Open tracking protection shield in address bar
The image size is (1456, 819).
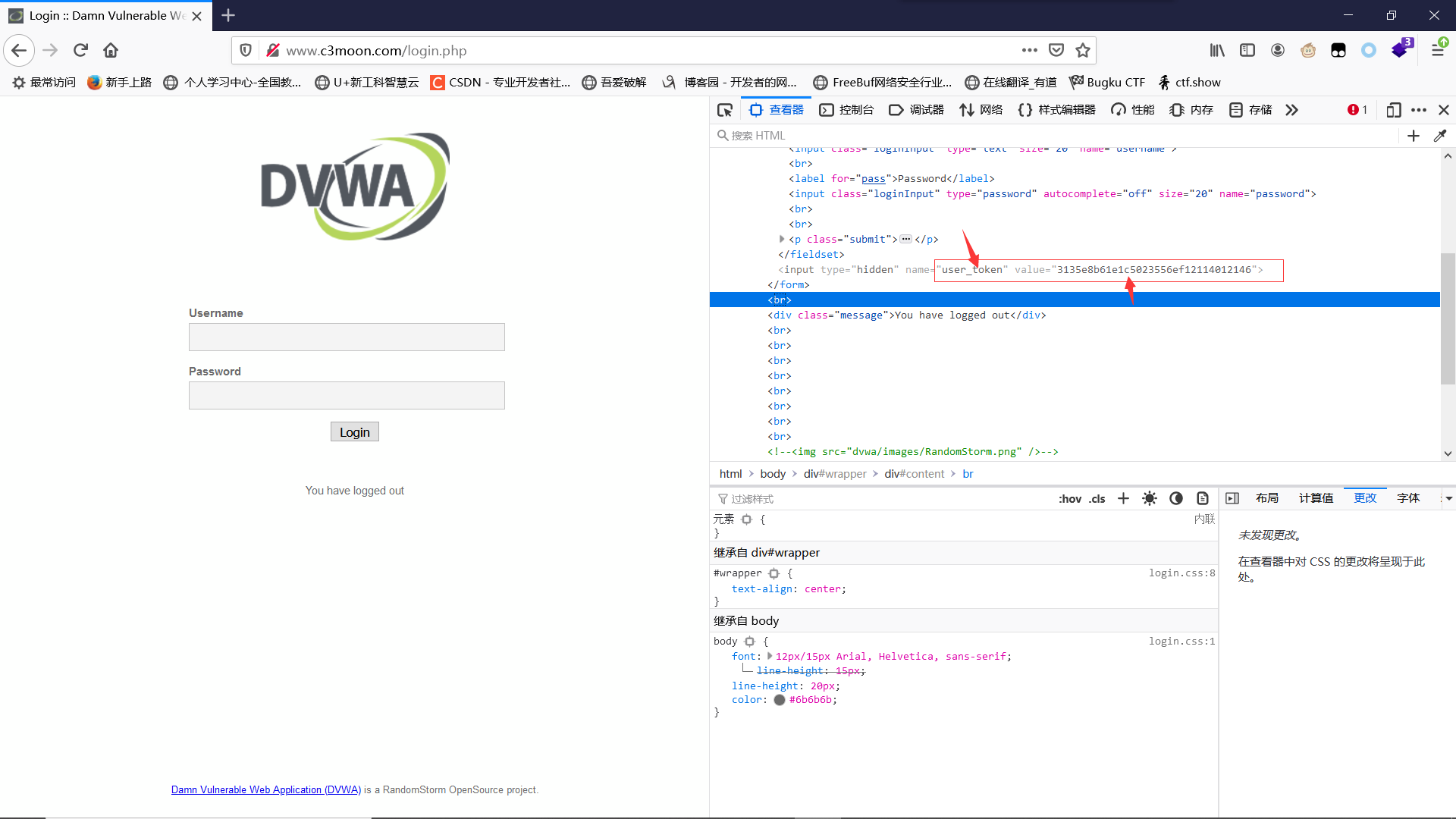[x=246, y=51]
